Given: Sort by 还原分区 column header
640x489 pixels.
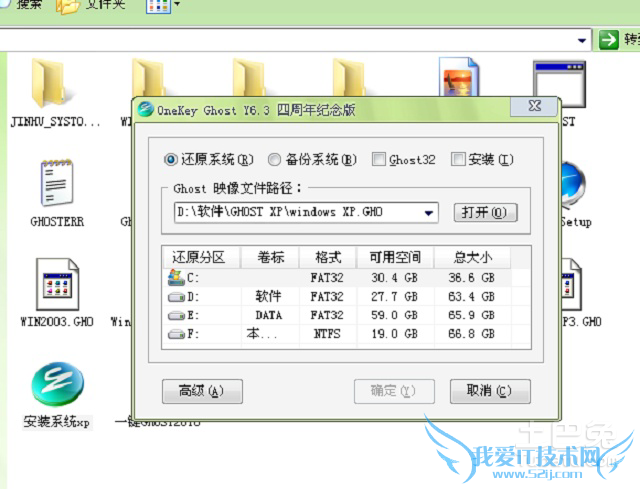Looking at the screenshot, I should 202,258.
